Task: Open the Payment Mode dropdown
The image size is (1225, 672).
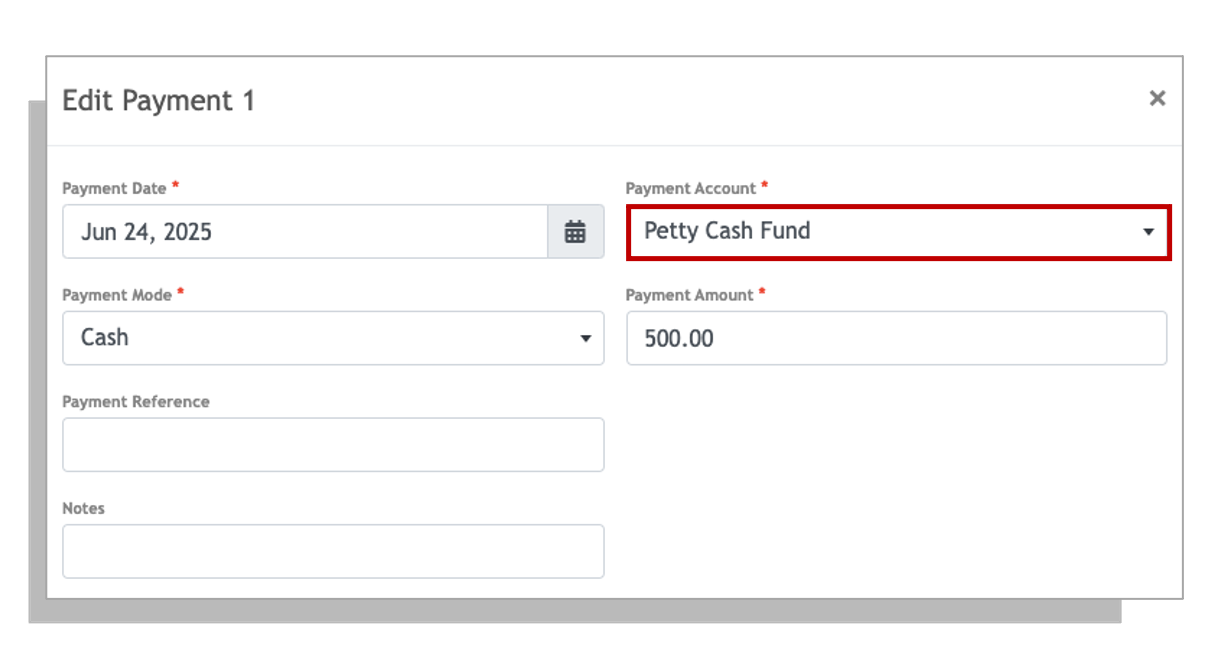Action: tap(333, 338)
